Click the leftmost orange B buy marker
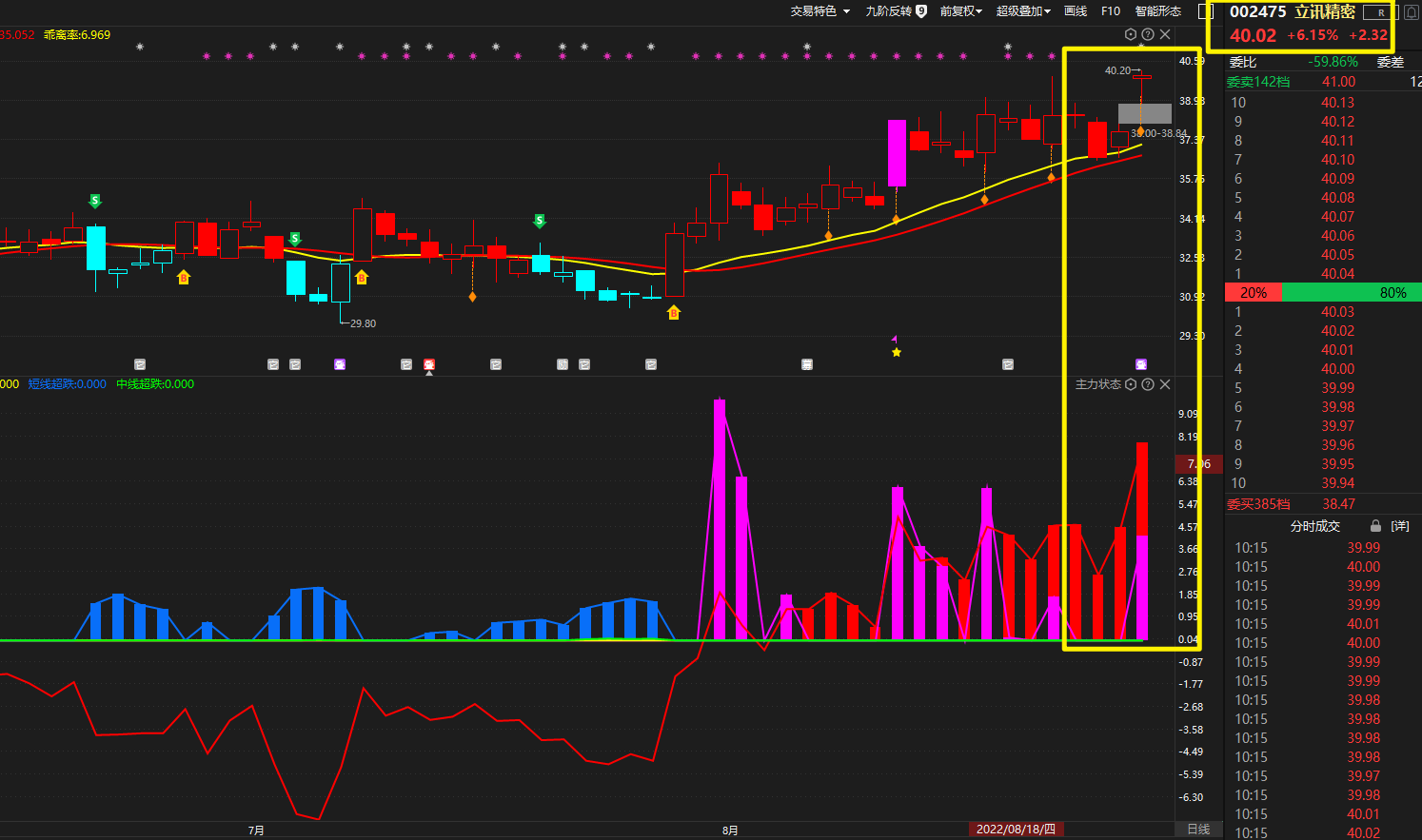This screenshot has width=1422, height=840. [184, 277]
